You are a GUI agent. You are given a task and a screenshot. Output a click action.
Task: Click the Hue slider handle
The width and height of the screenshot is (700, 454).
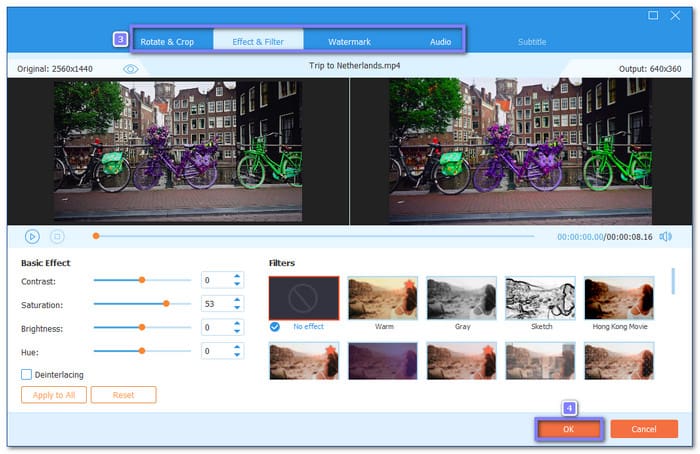click(142, 351)
